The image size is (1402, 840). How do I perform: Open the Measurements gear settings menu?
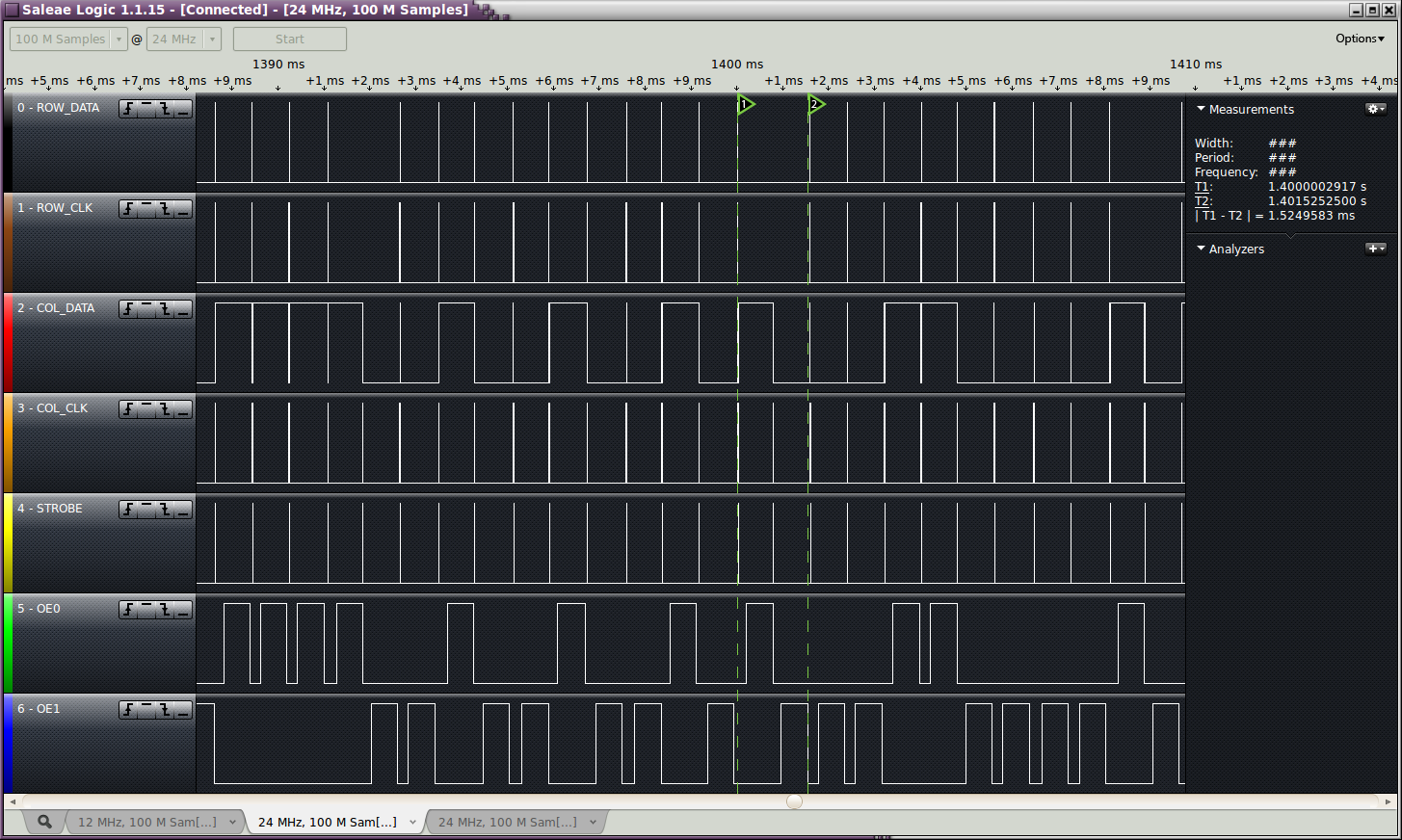(x=1375, y=109)
